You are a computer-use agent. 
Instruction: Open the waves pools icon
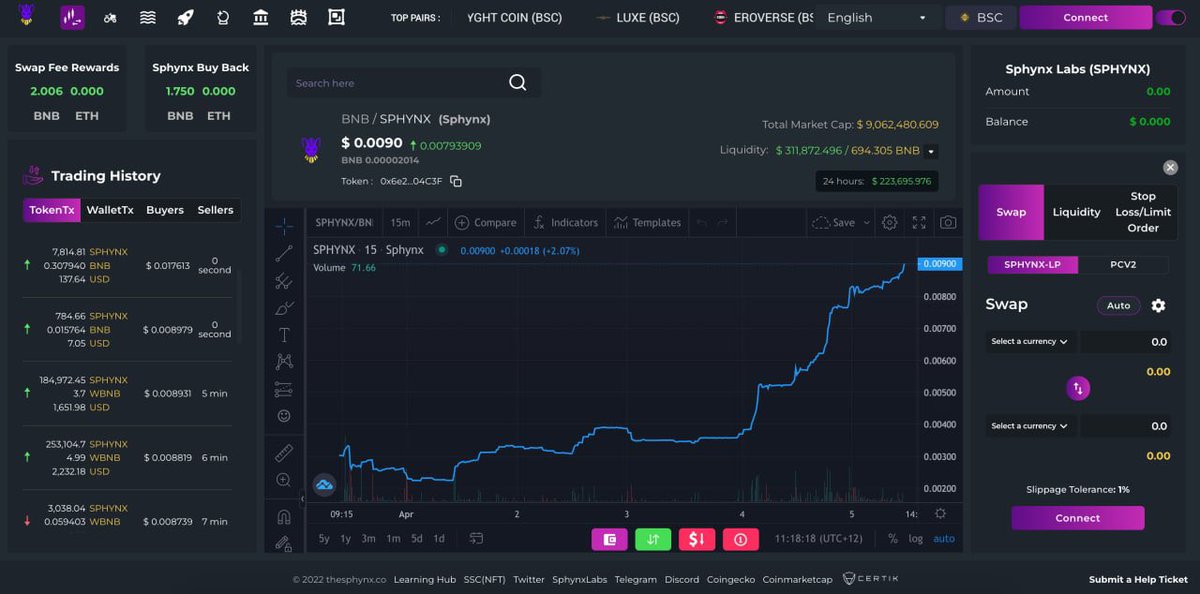(x=148, y=17)
